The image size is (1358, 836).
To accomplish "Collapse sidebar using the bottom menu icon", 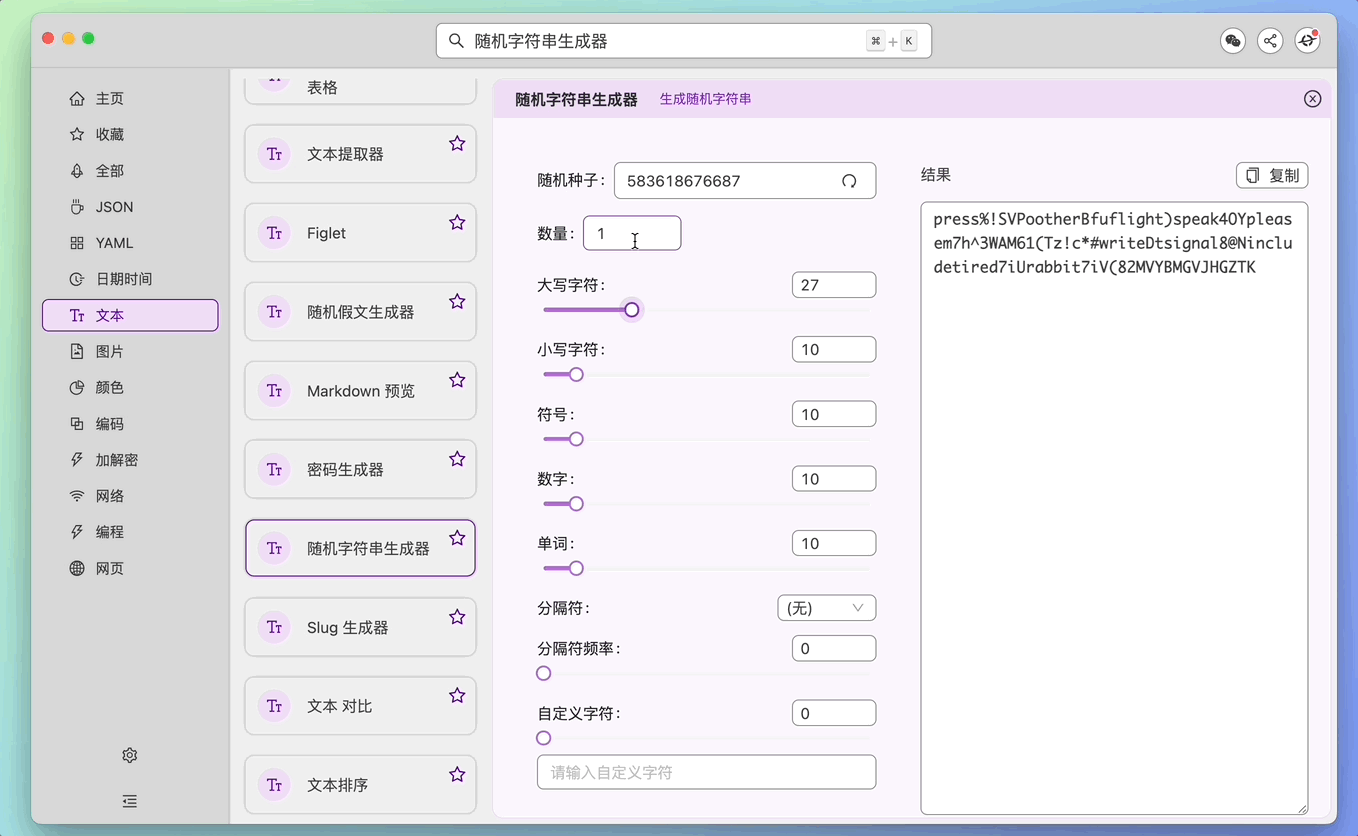I will coord(130,801).
